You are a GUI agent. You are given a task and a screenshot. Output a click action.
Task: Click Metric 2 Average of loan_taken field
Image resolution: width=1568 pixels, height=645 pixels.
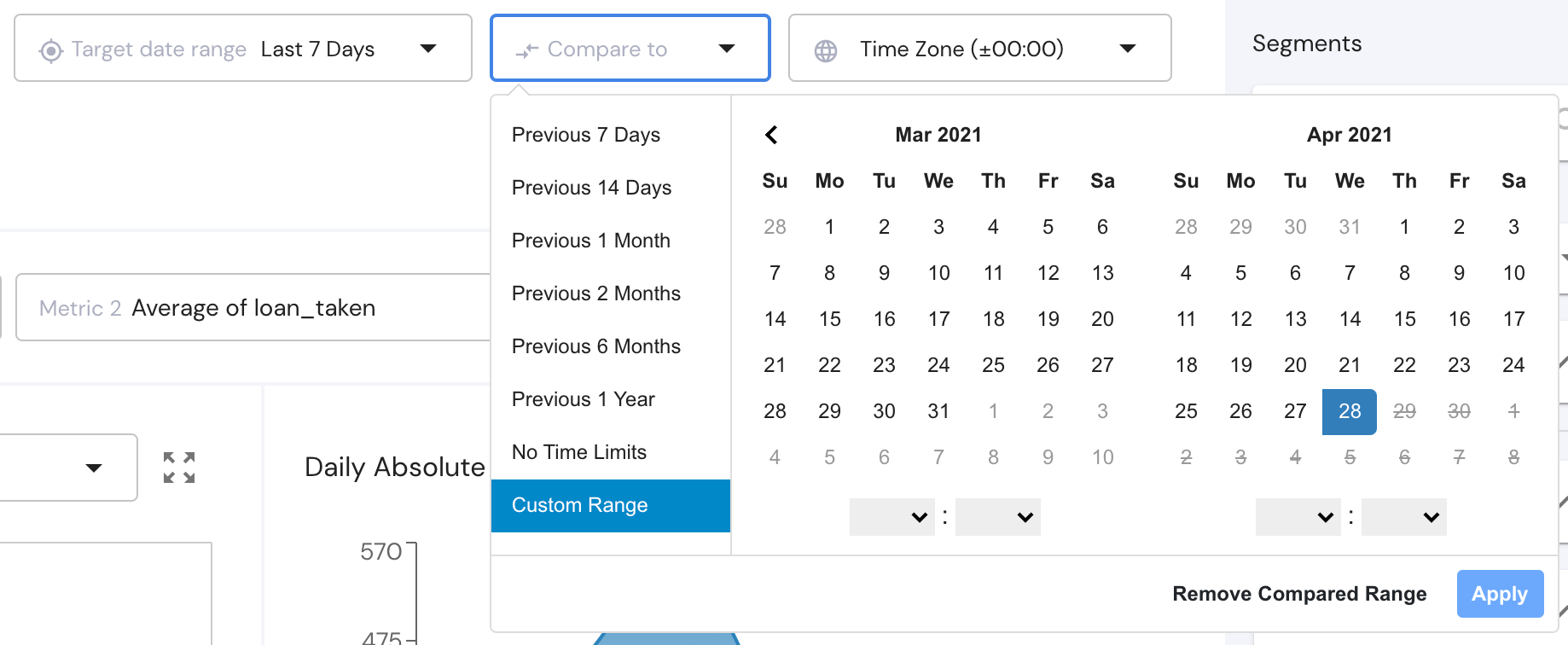(x=253, y=307)
